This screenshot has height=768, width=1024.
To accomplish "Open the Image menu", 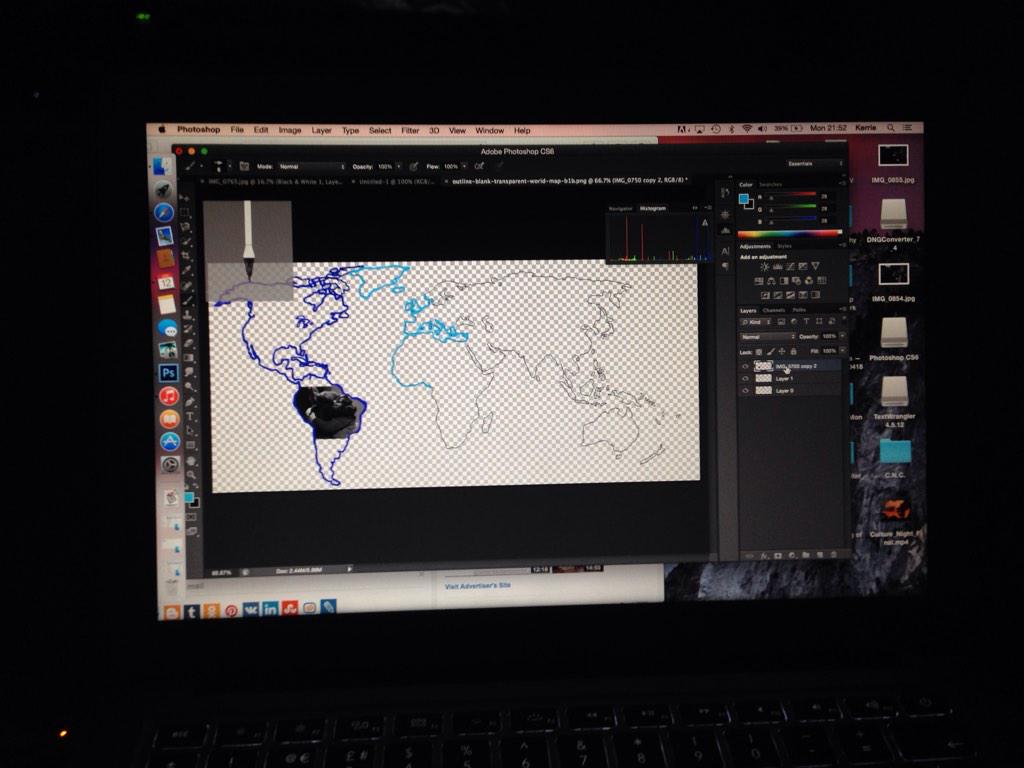I will click(x=290, y=130).
